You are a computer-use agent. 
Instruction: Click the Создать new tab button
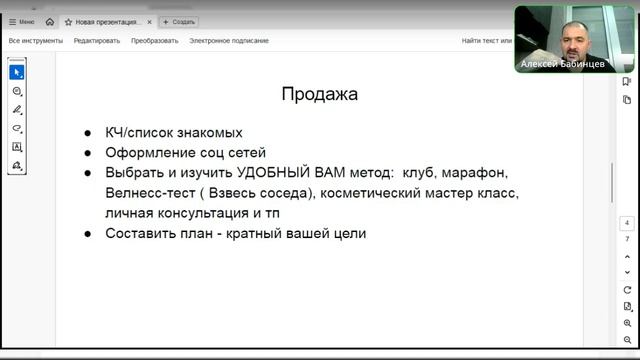point(179,22)
